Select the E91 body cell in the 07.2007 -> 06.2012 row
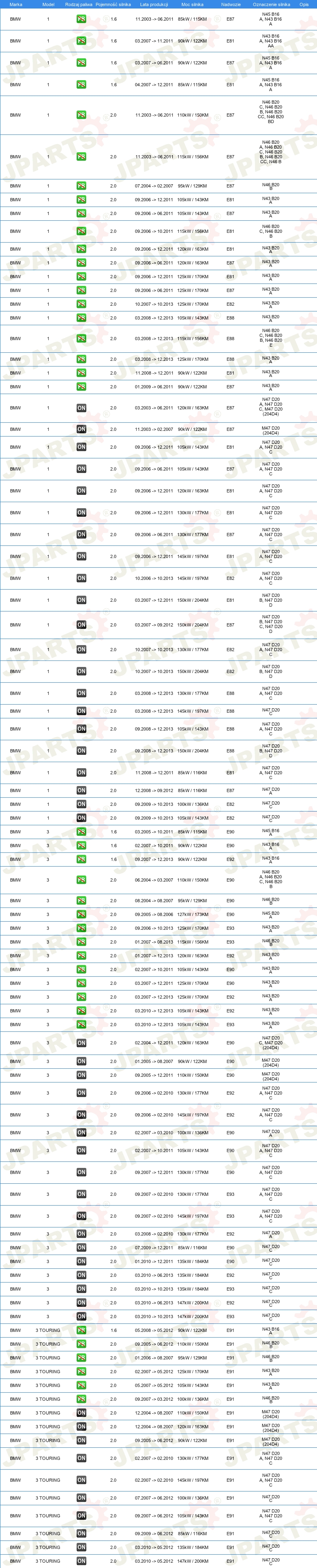This screenshot has height=1568, width=317. 230,1498
